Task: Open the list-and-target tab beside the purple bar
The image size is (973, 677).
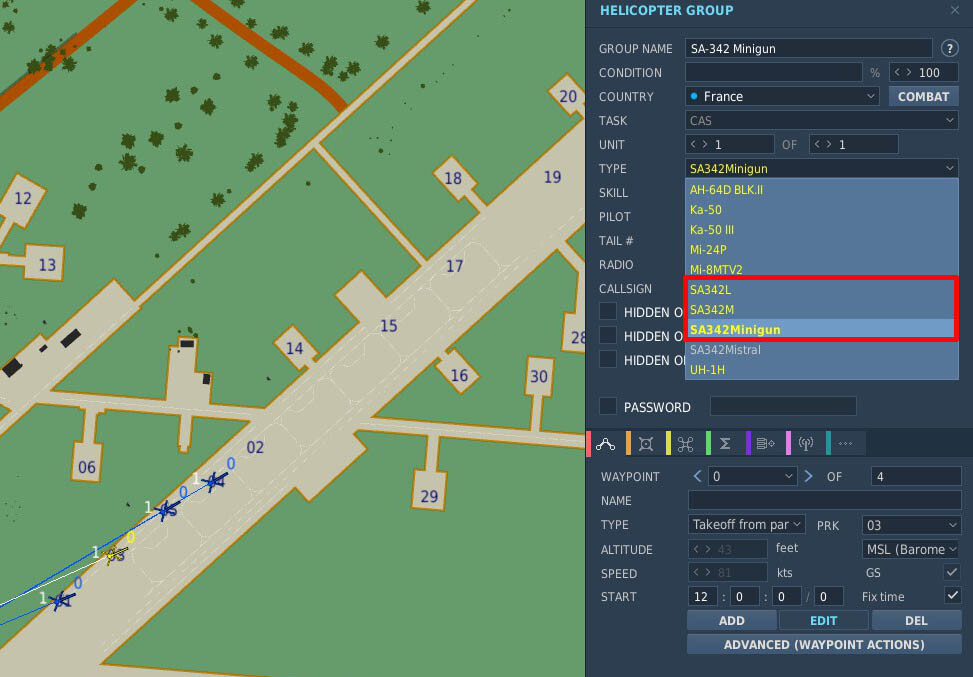Action: (765, 444)
